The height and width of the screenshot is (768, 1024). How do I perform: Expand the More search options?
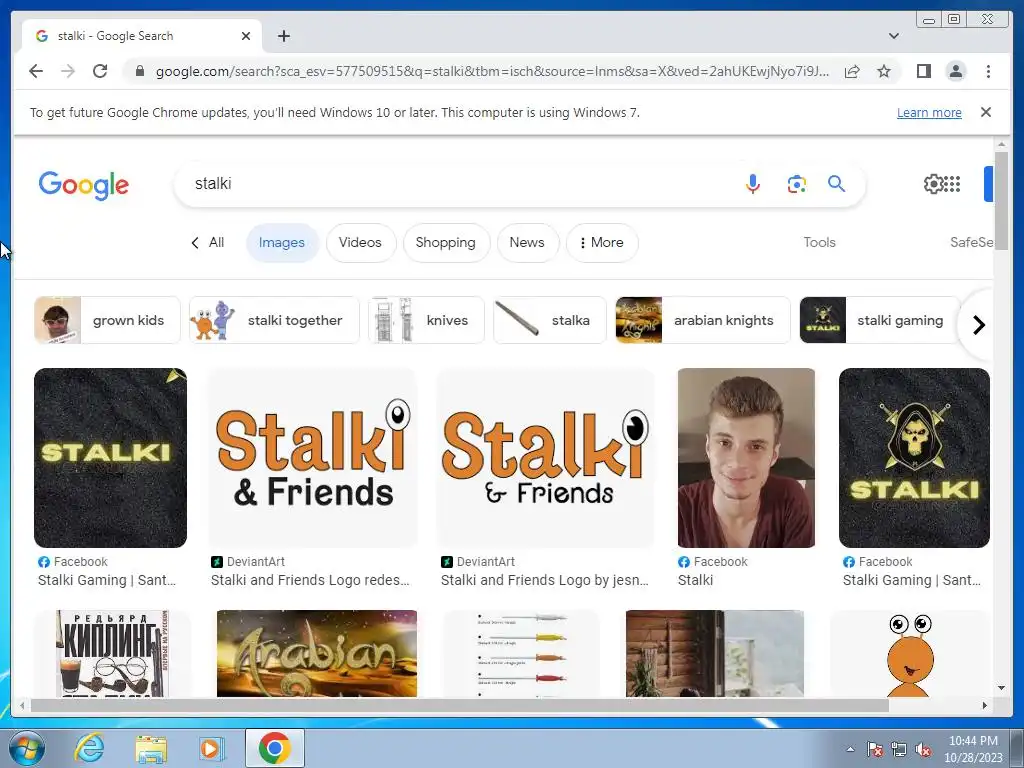pos(601,243)
